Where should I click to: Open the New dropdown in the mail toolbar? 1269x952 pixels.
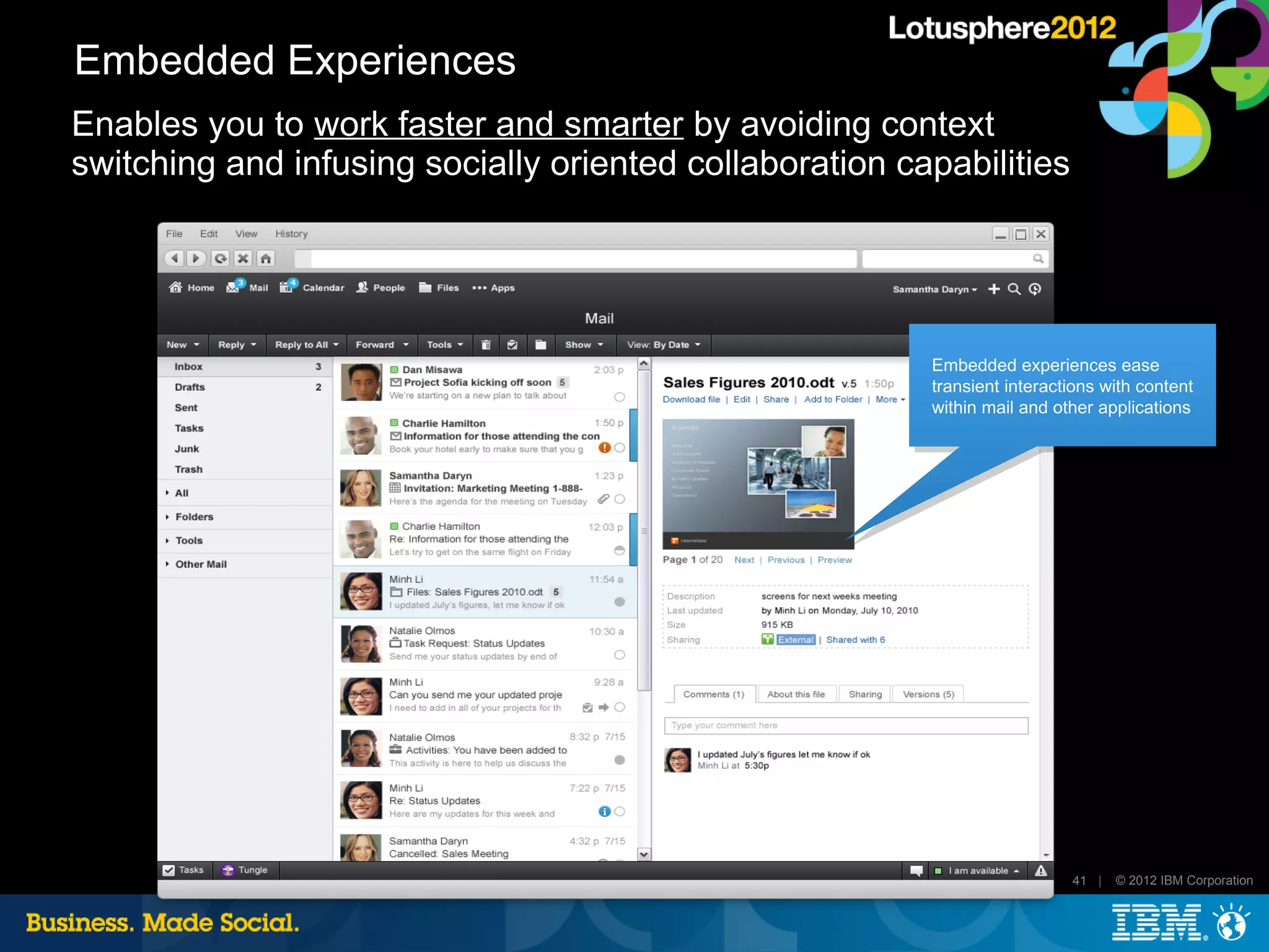point(183,345)
